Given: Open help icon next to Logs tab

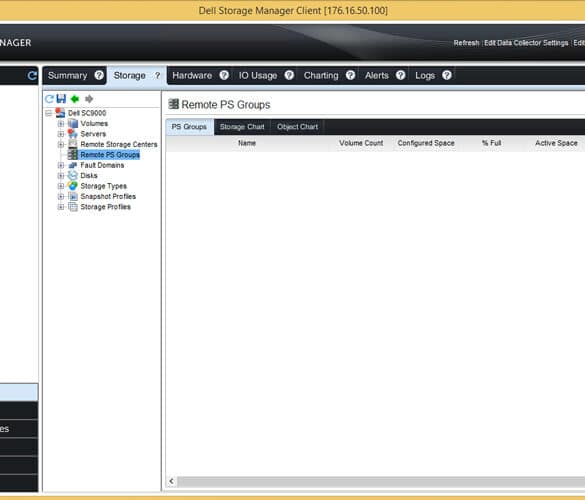Looking at the screenshot, I should tap(447, 75).
